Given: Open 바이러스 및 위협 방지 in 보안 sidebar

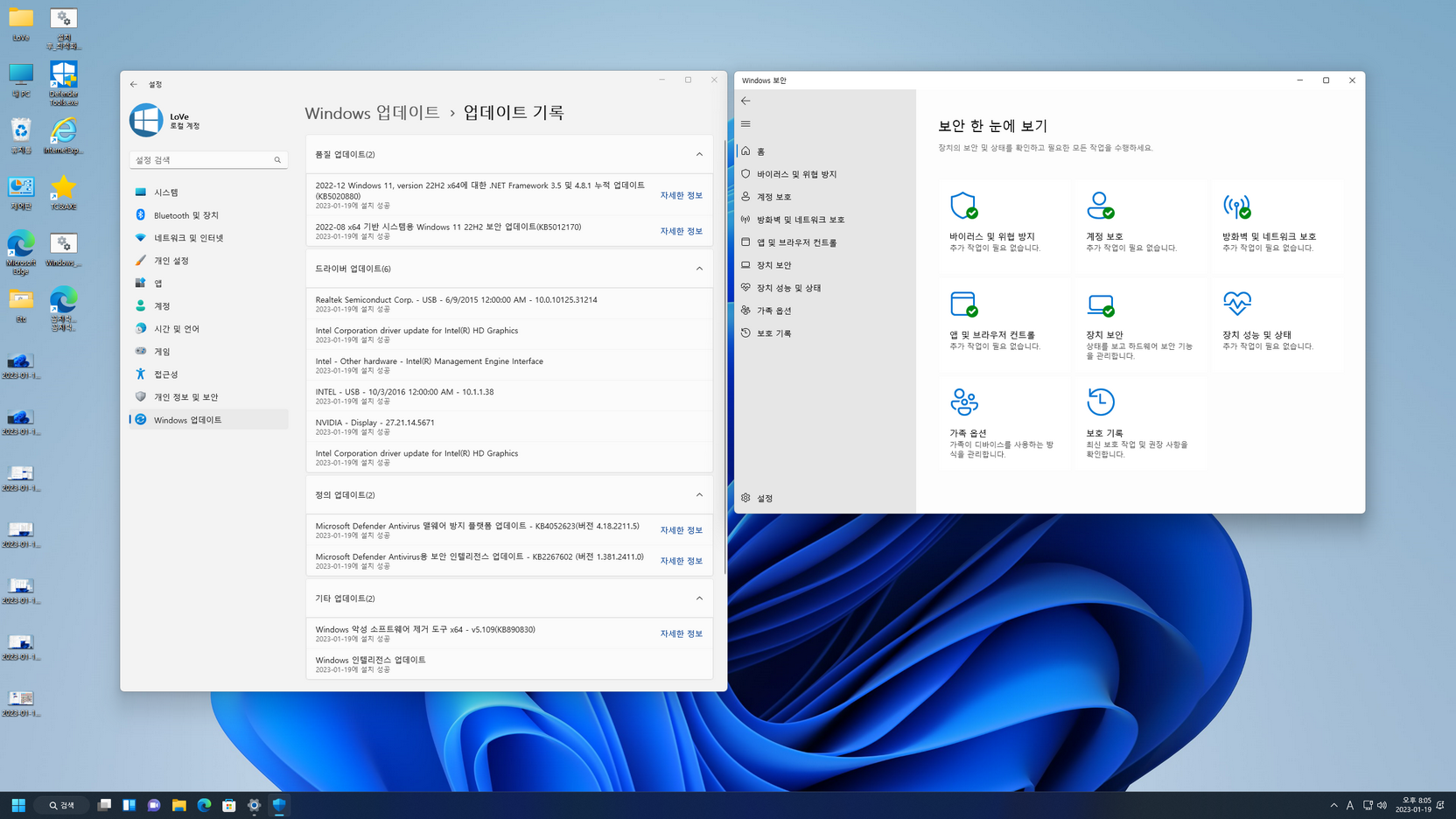Looking at the screenshot, I should [x=825, y=174].
